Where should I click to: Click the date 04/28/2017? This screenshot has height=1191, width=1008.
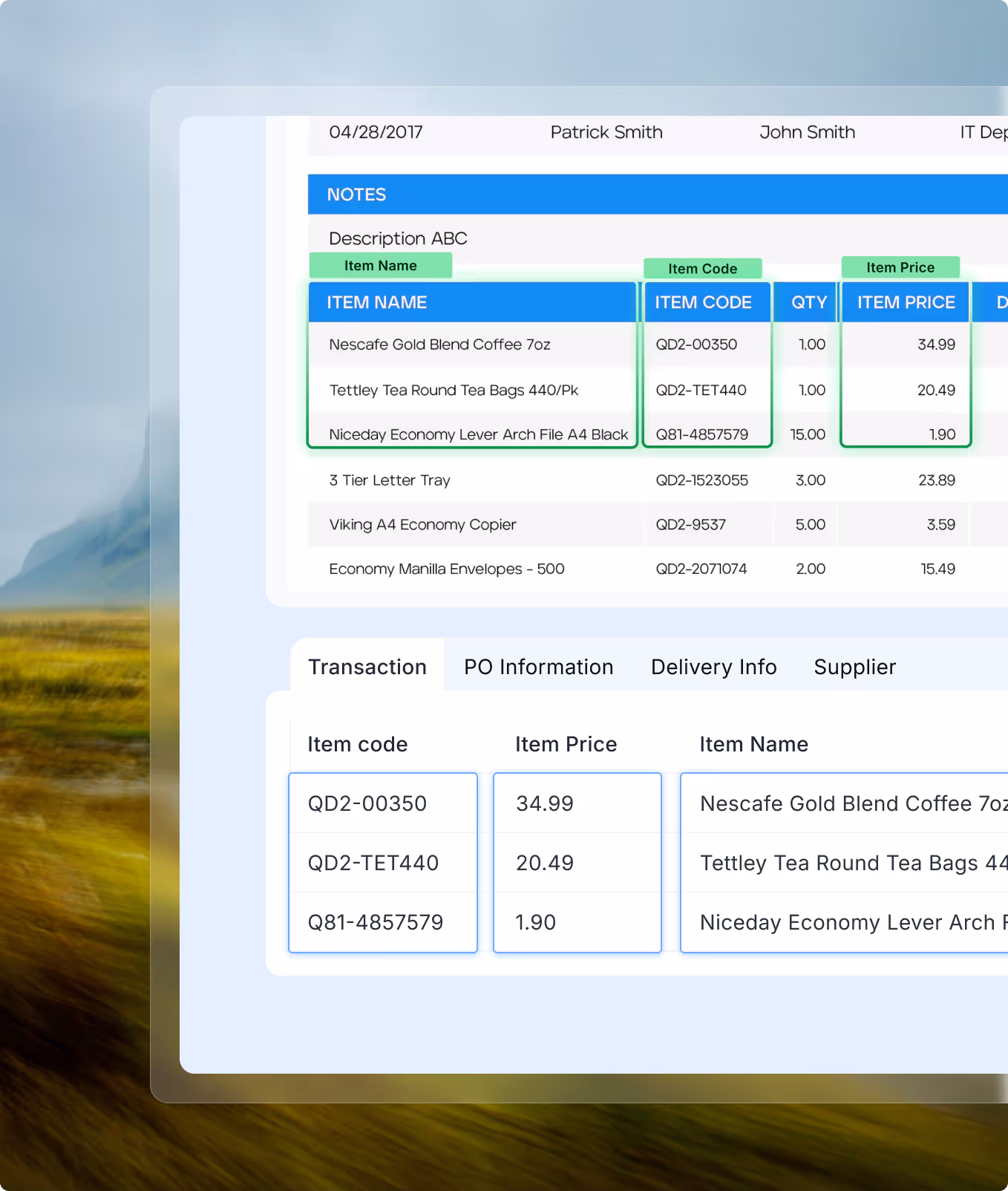[376, 132]
